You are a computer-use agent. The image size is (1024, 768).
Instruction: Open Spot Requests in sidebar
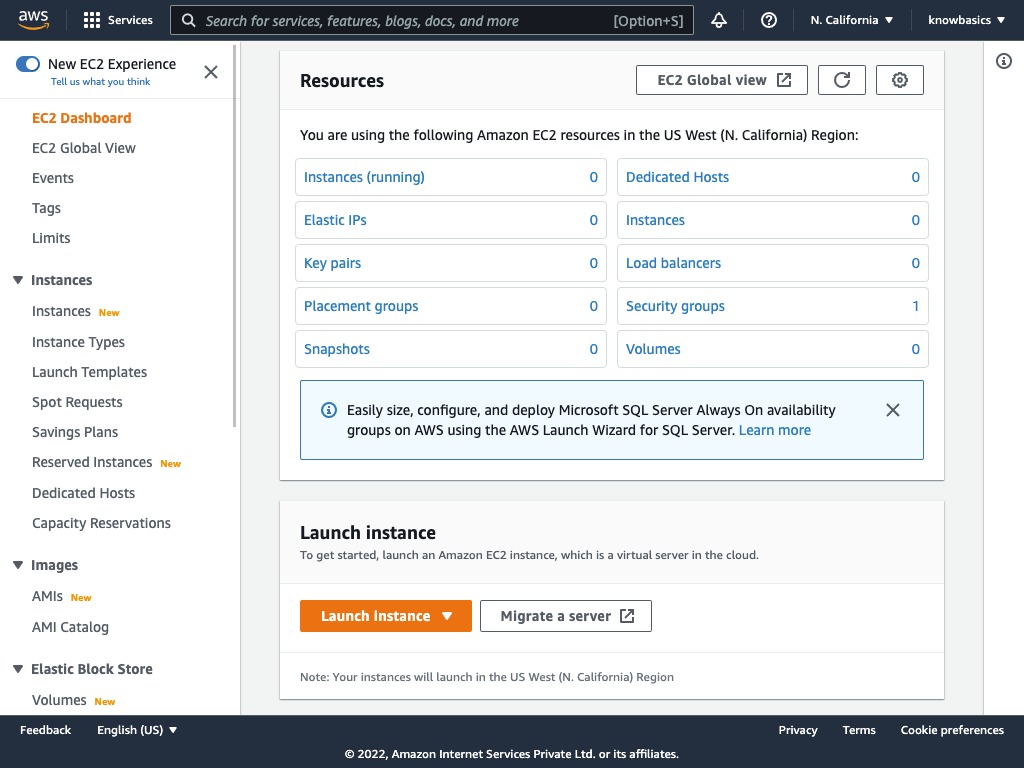(x=77, y=402)
